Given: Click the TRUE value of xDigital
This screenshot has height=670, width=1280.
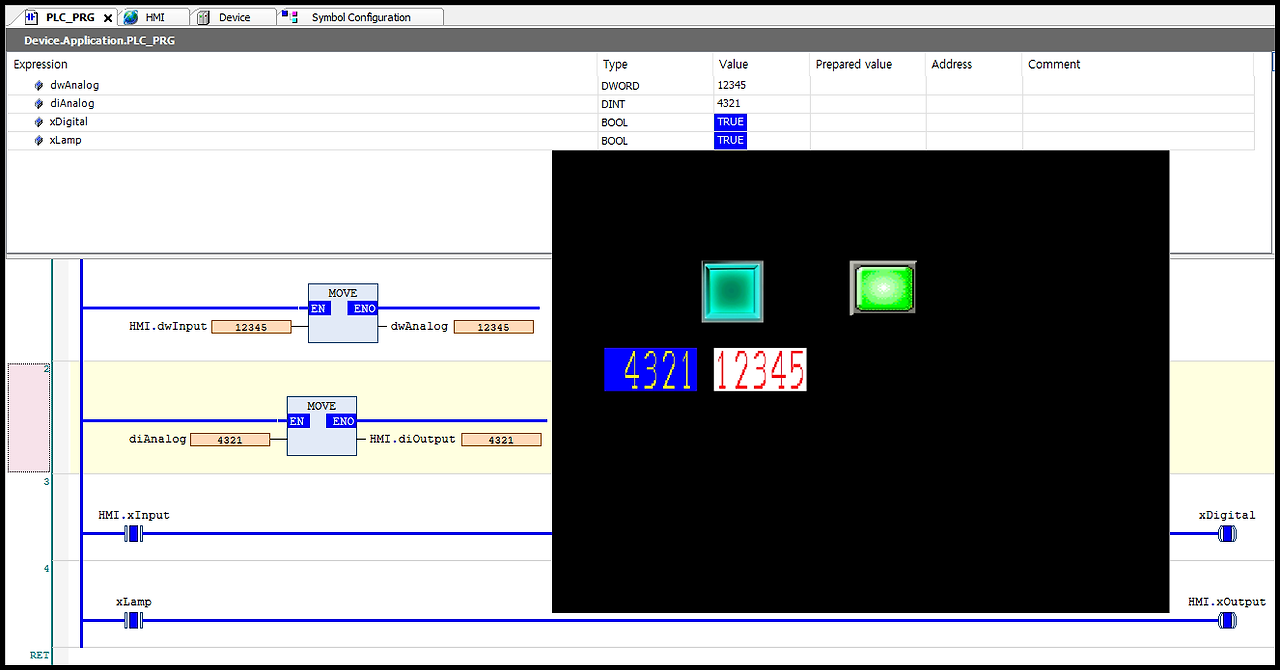Looking at the screenshot, I should [x=730, y=121].
